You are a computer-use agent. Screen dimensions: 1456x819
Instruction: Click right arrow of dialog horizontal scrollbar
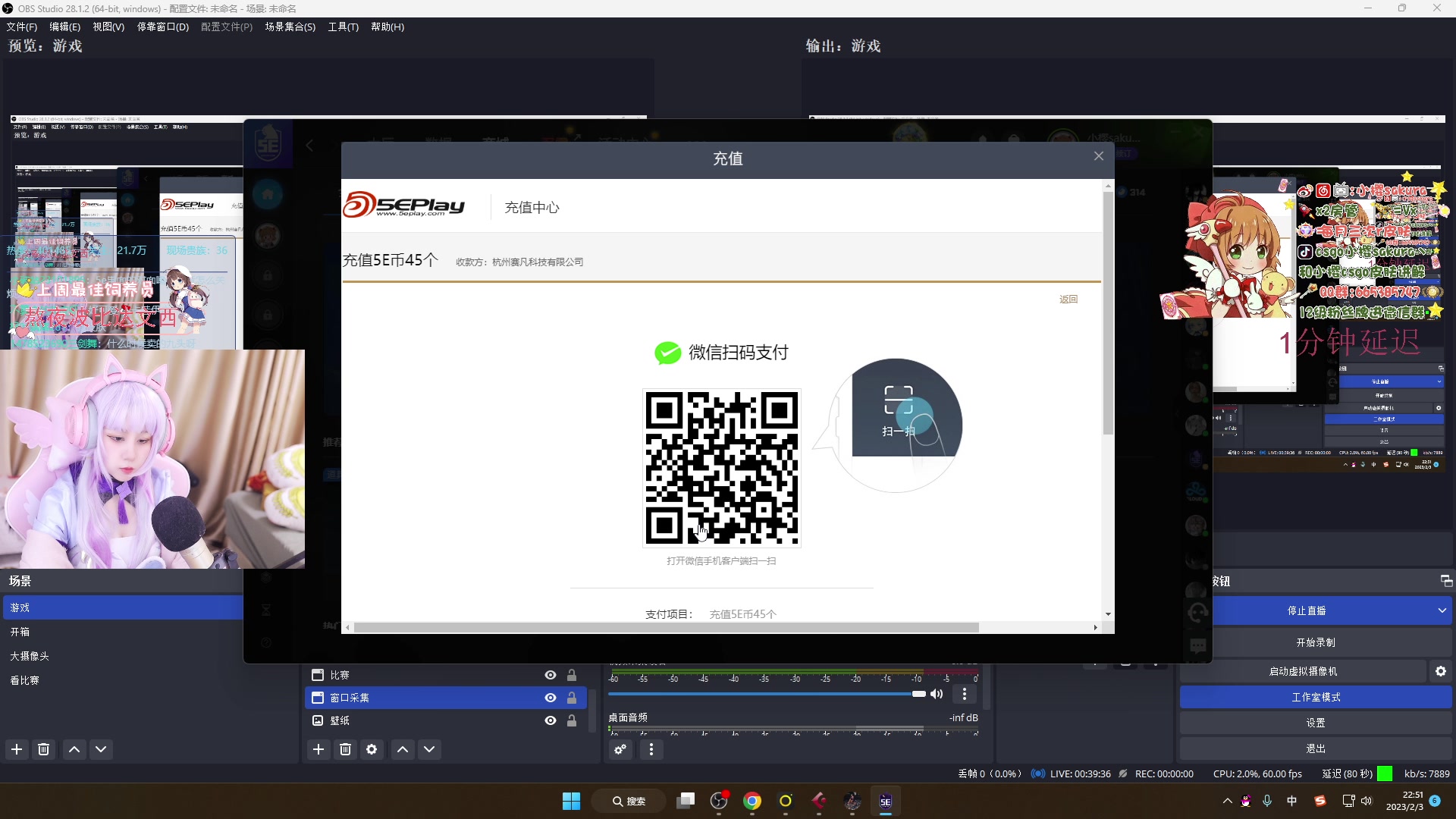(x=1095, y=627)
